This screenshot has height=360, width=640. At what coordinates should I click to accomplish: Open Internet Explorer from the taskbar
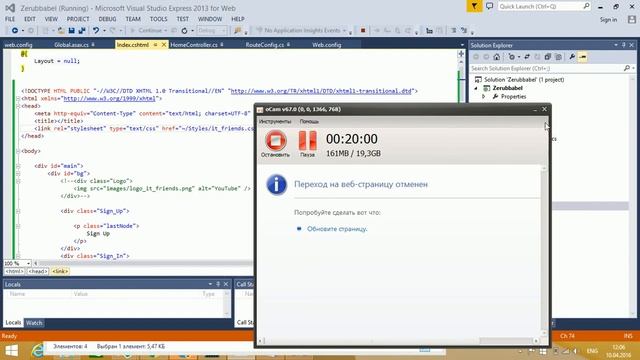click(38, 351)
